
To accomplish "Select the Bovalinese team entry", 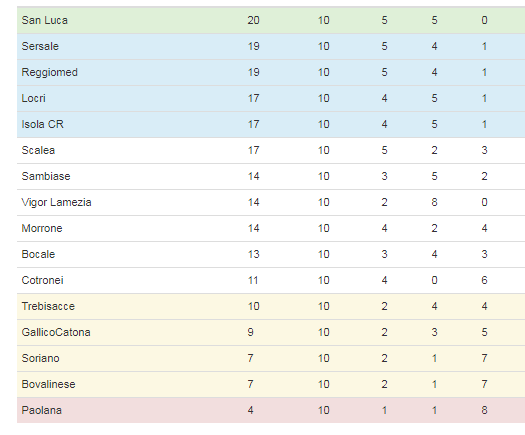I will click(x=49, y=384).
